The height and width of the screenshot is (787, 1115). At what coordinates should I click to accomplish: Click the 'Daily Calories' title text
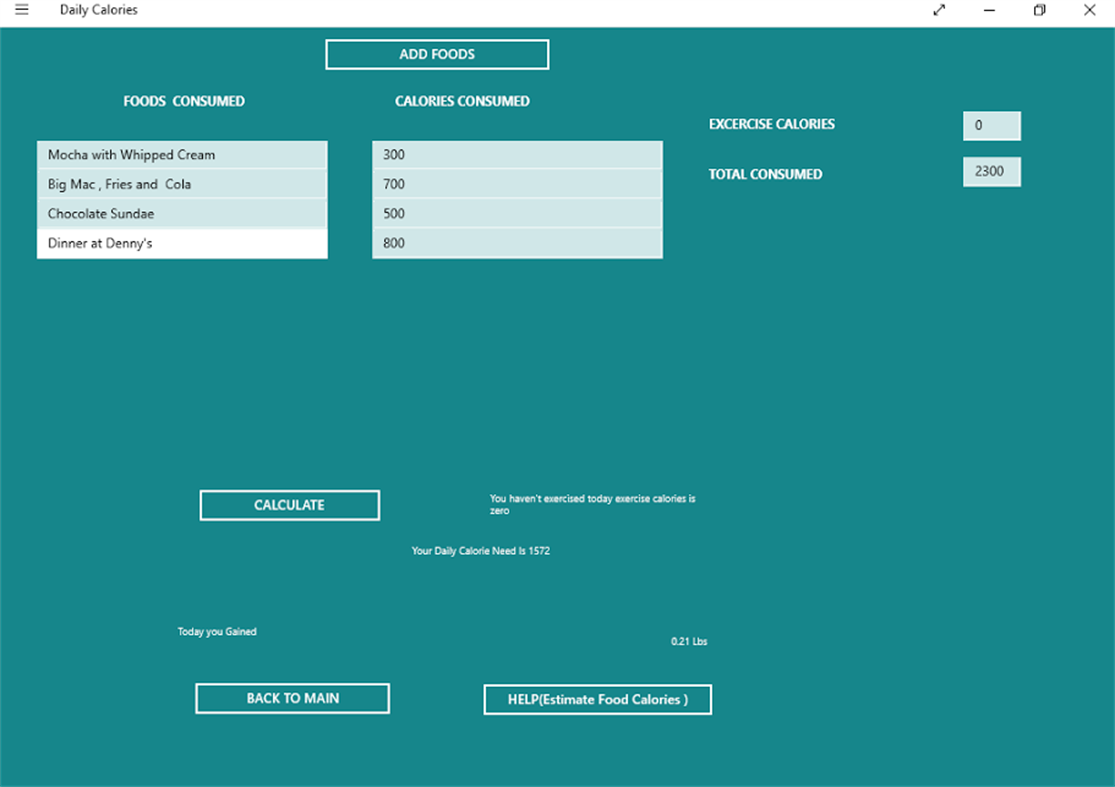point(98,9)
